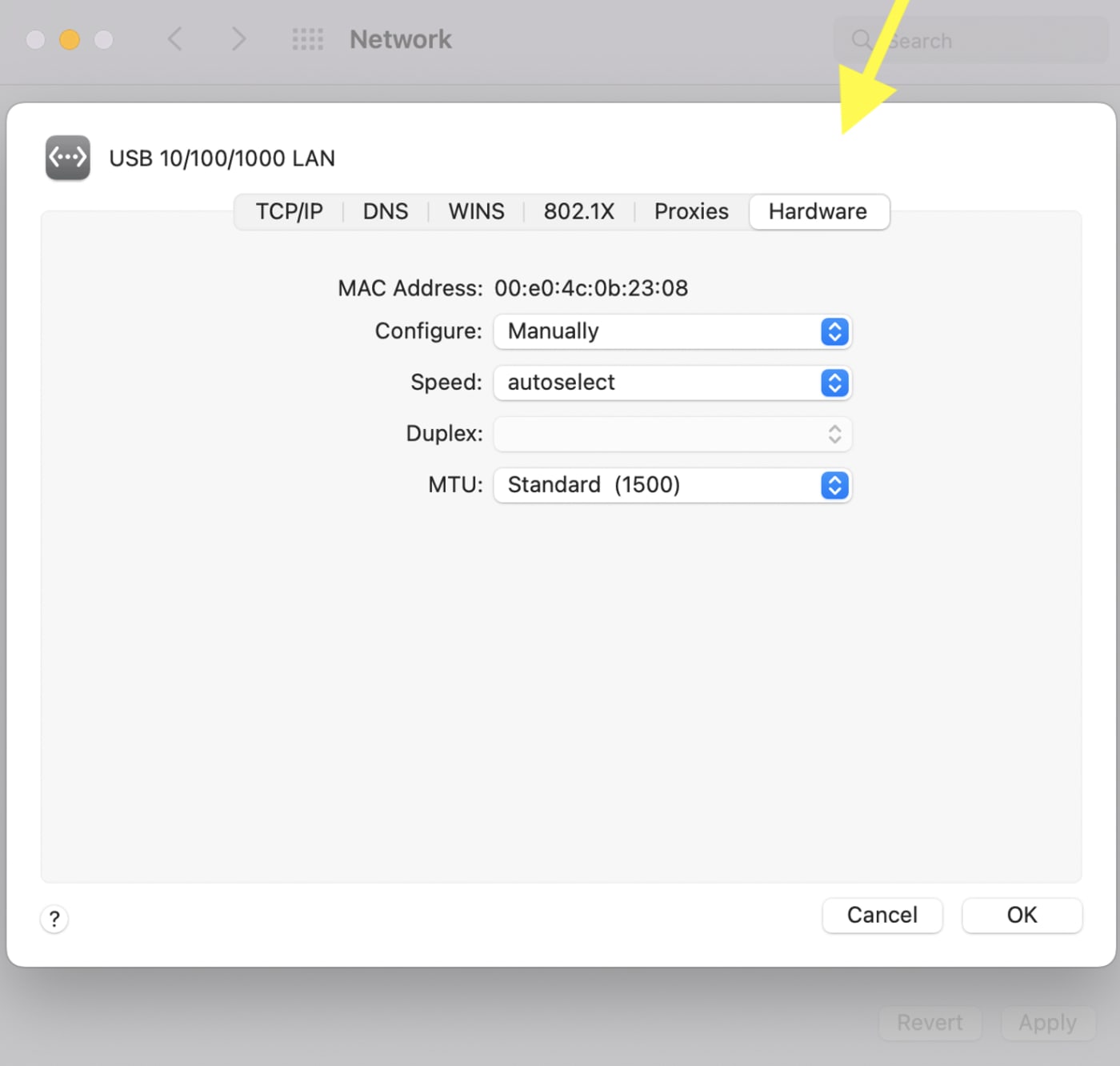Viewport: 1120px width, 1066px height.
Task: Go forward with the right chevron arrow
Action: coord(238,39)
